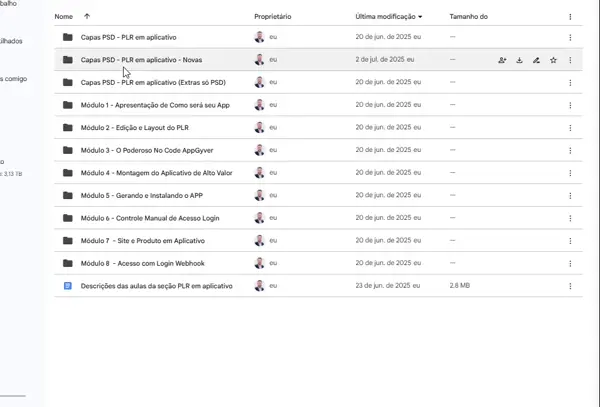Click the owner avatar in Módulo 4 row

(x=260, y=173)
